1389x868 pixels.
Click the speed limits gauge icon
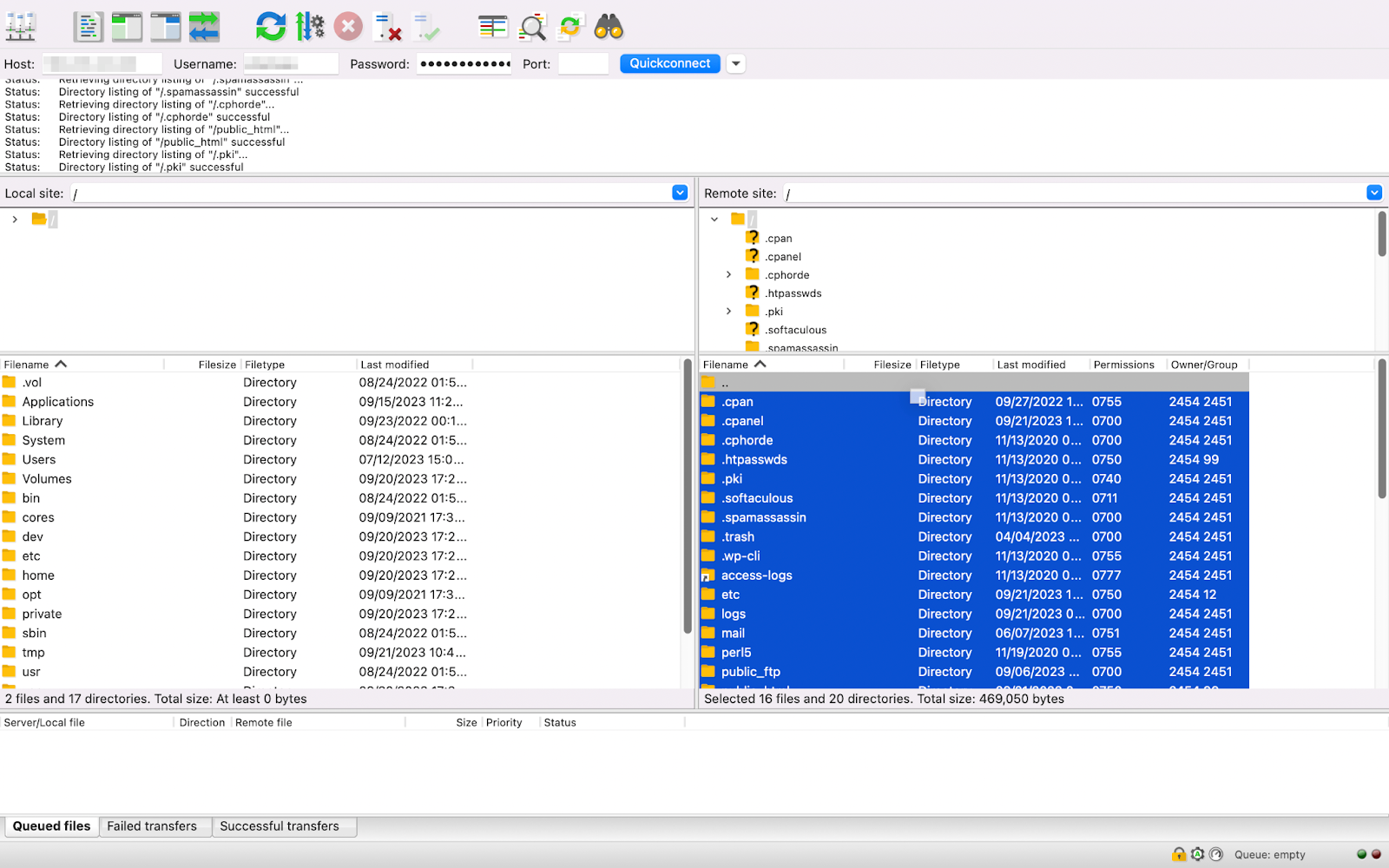click(1216, 854)
